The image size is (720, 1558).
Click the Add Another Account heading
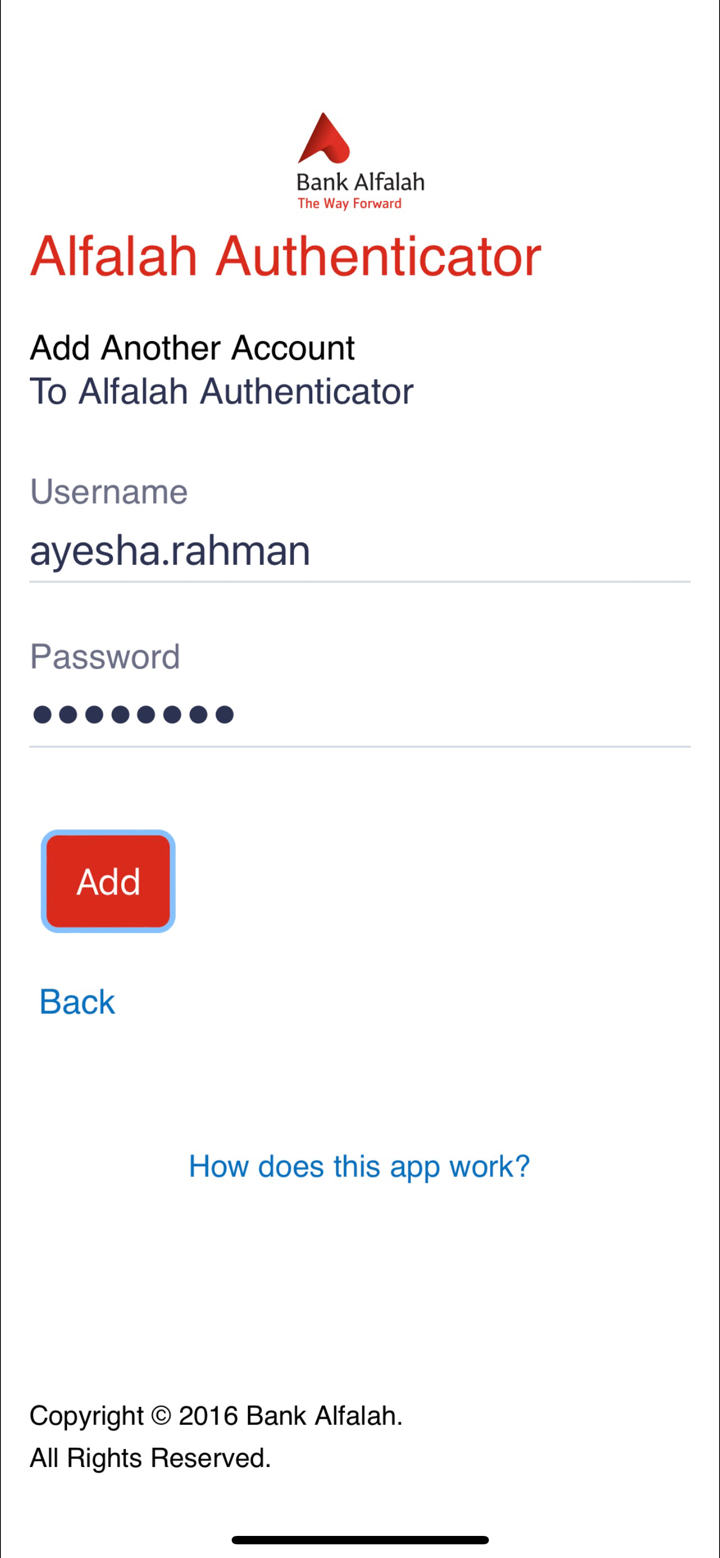pos(193,348)
